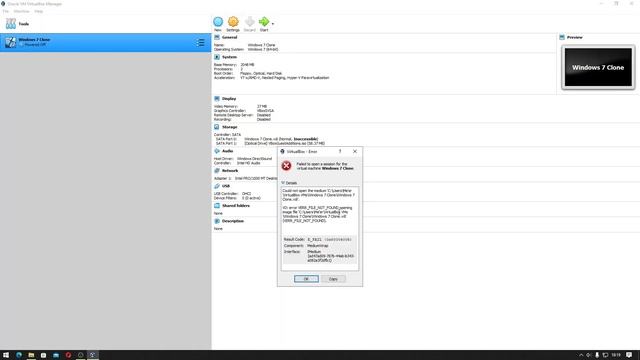640x360 pixels.
Task: Click the Result Code value in error details
Action: (329, 240)
